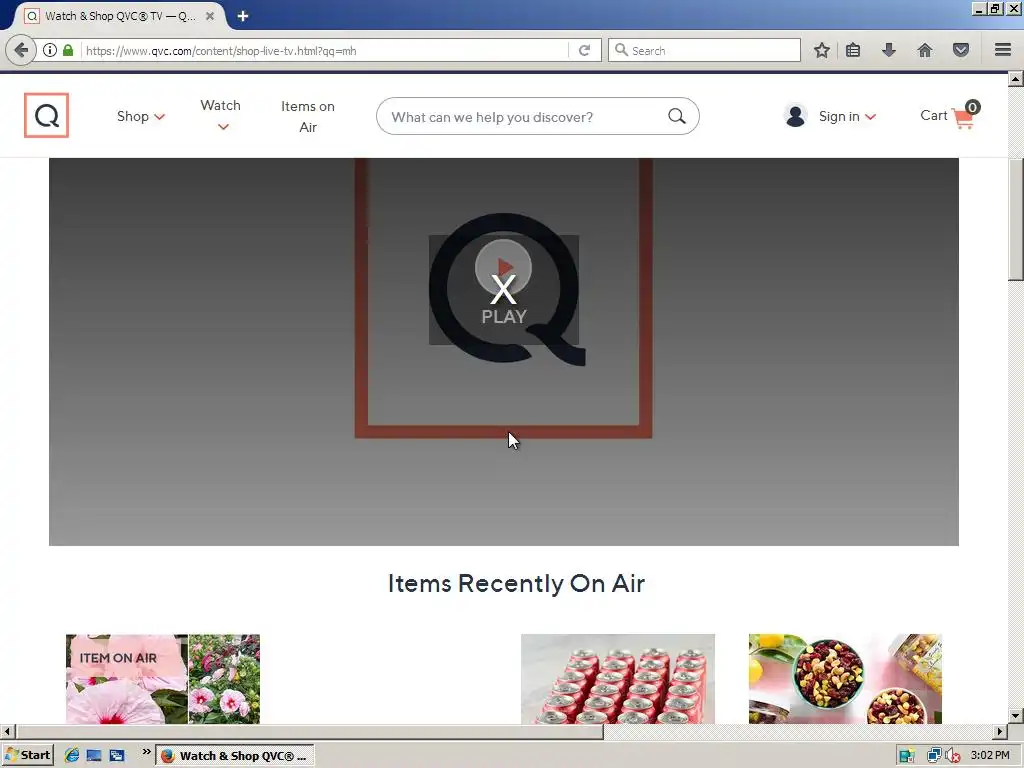This screenshot has width=1024, height=768.
Task: Show site information icon in address bar
Action: pos(50,50)
